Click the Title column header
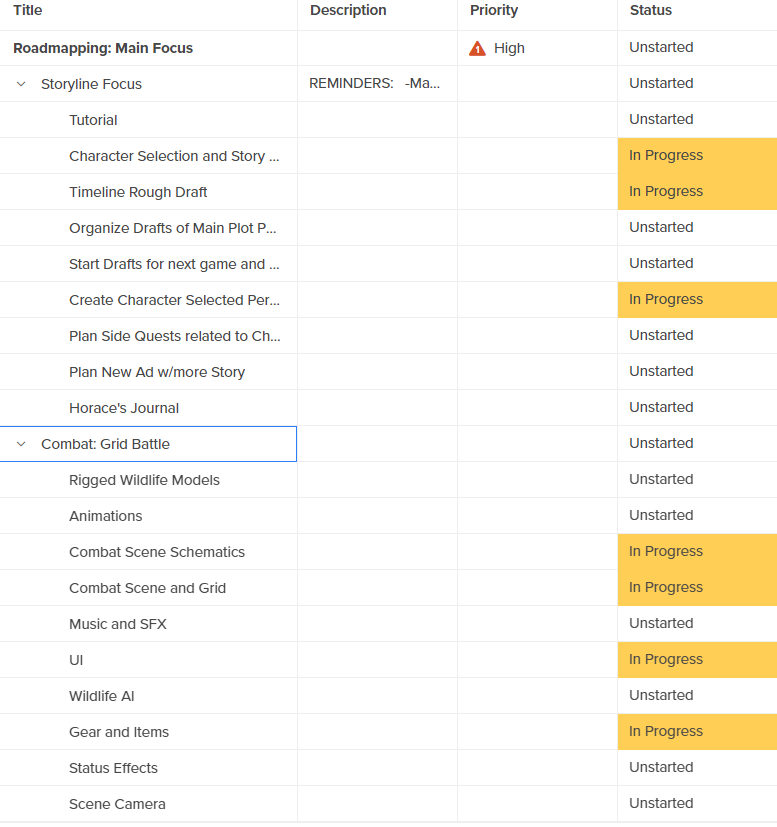This screenshot has height=827, width=777. (28, 10)
